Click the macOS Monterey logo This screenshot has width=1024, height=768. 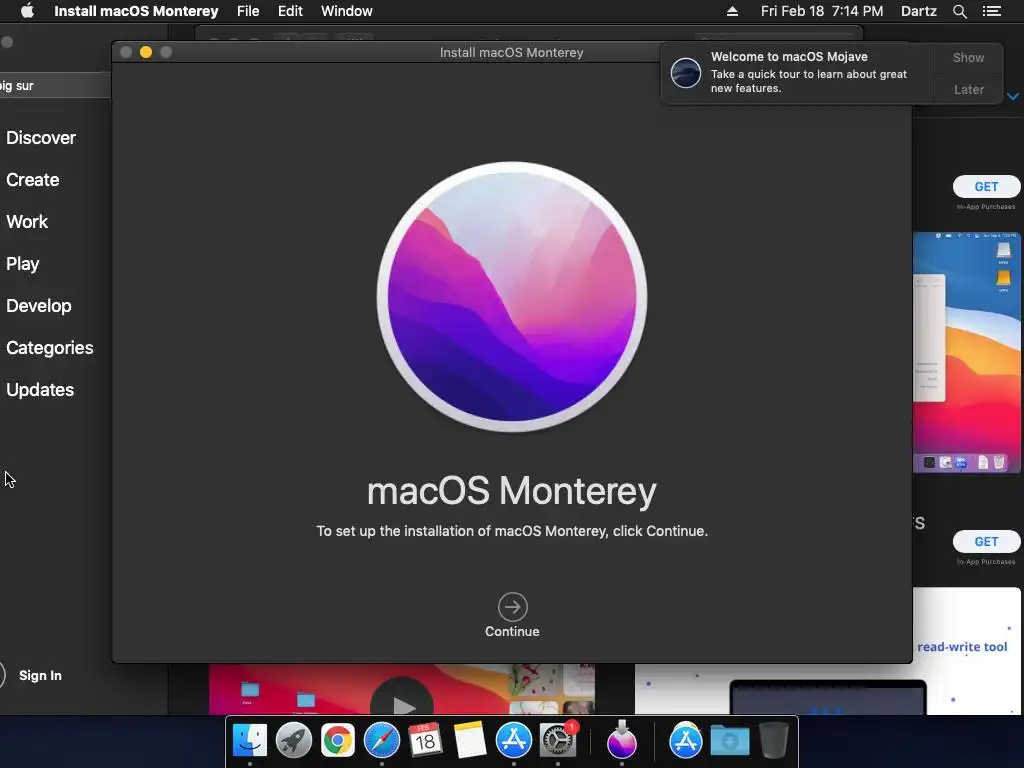click(512, 296)
